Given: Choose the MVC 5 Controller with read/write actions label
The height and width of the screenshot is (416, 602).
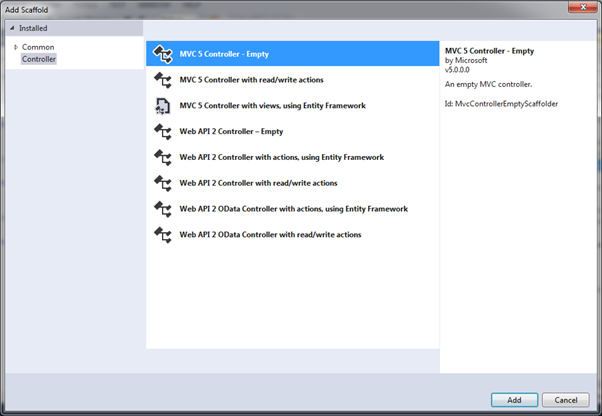Looking at the screenshot, I should (251, 80).
